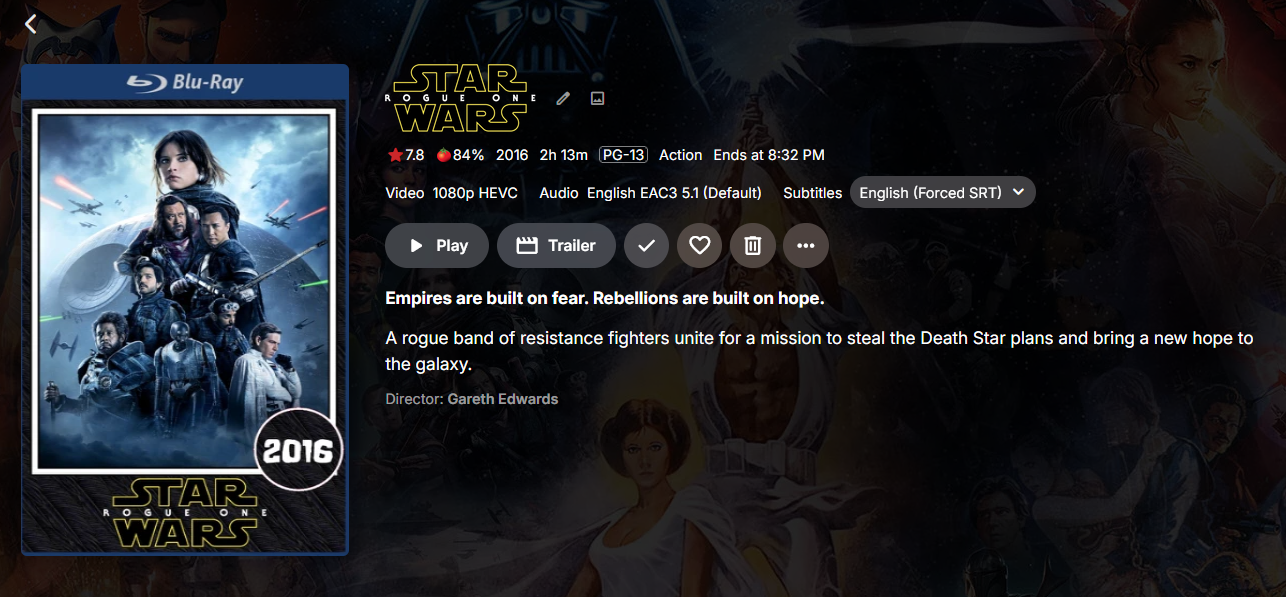Toggle the heart favorite button
This screenshot has height=597, width=1286.
click(700, 245)
